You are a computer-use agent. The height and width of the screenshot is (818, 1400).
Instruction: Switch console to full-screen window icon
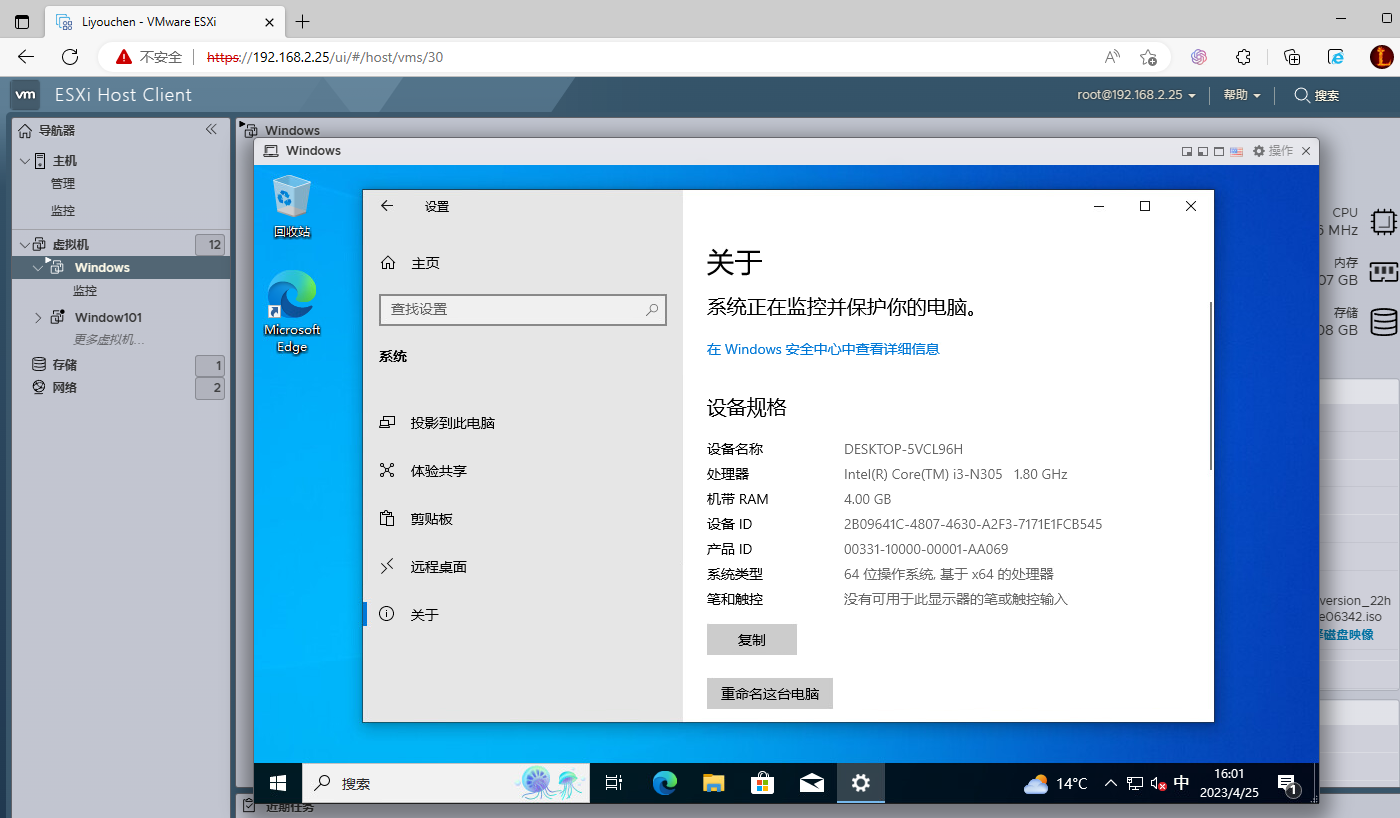[1219, 151]
